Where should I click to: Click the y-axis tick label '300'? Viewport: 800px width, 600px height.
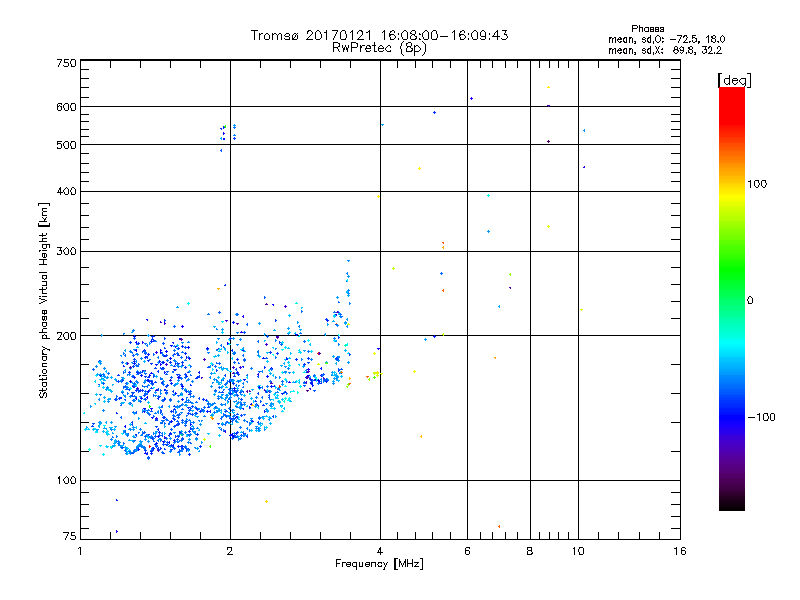click(x=66, y=252)
